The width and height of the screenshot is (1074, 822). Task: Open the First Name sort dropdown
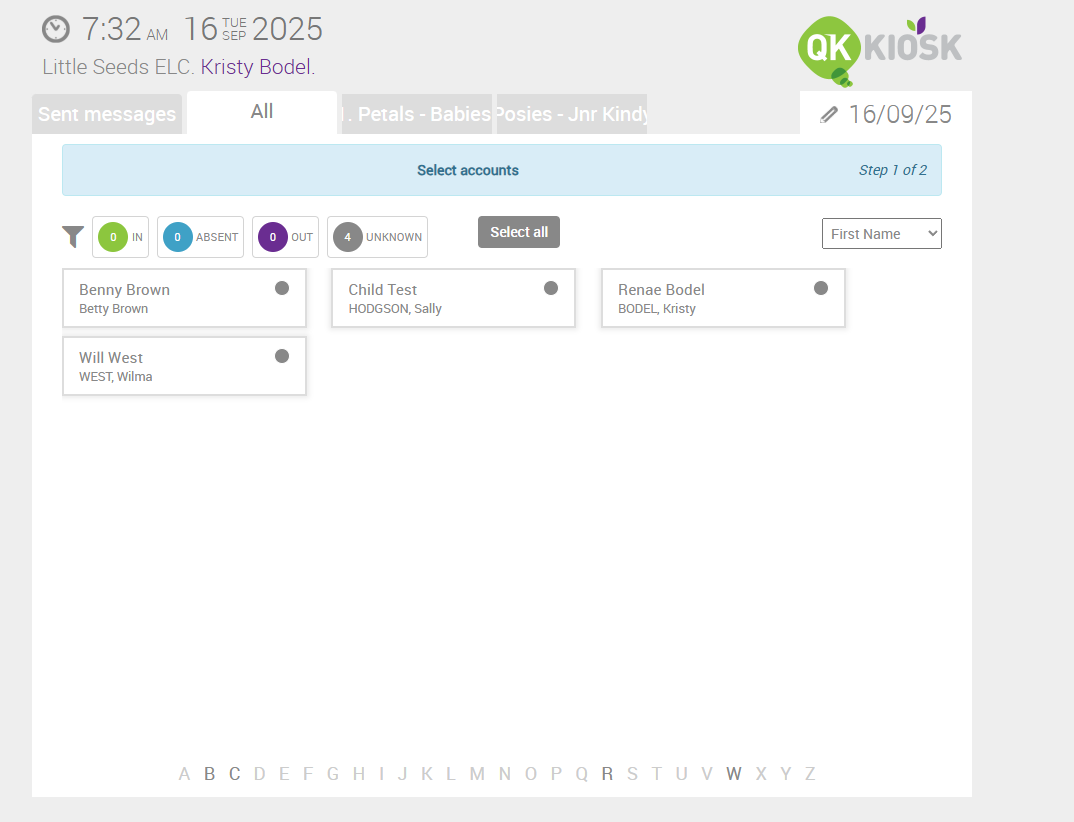(881, 234)
